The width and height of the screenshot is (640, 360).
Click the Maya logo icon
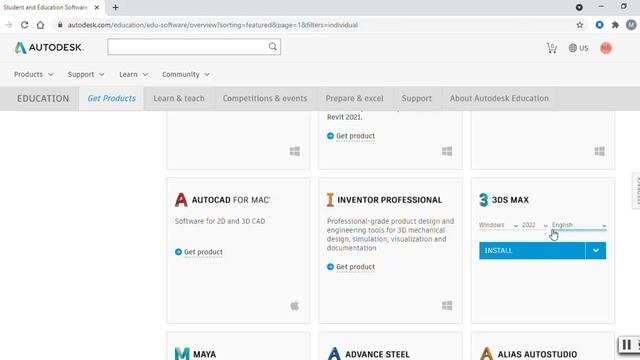click(x=182, y=353)
